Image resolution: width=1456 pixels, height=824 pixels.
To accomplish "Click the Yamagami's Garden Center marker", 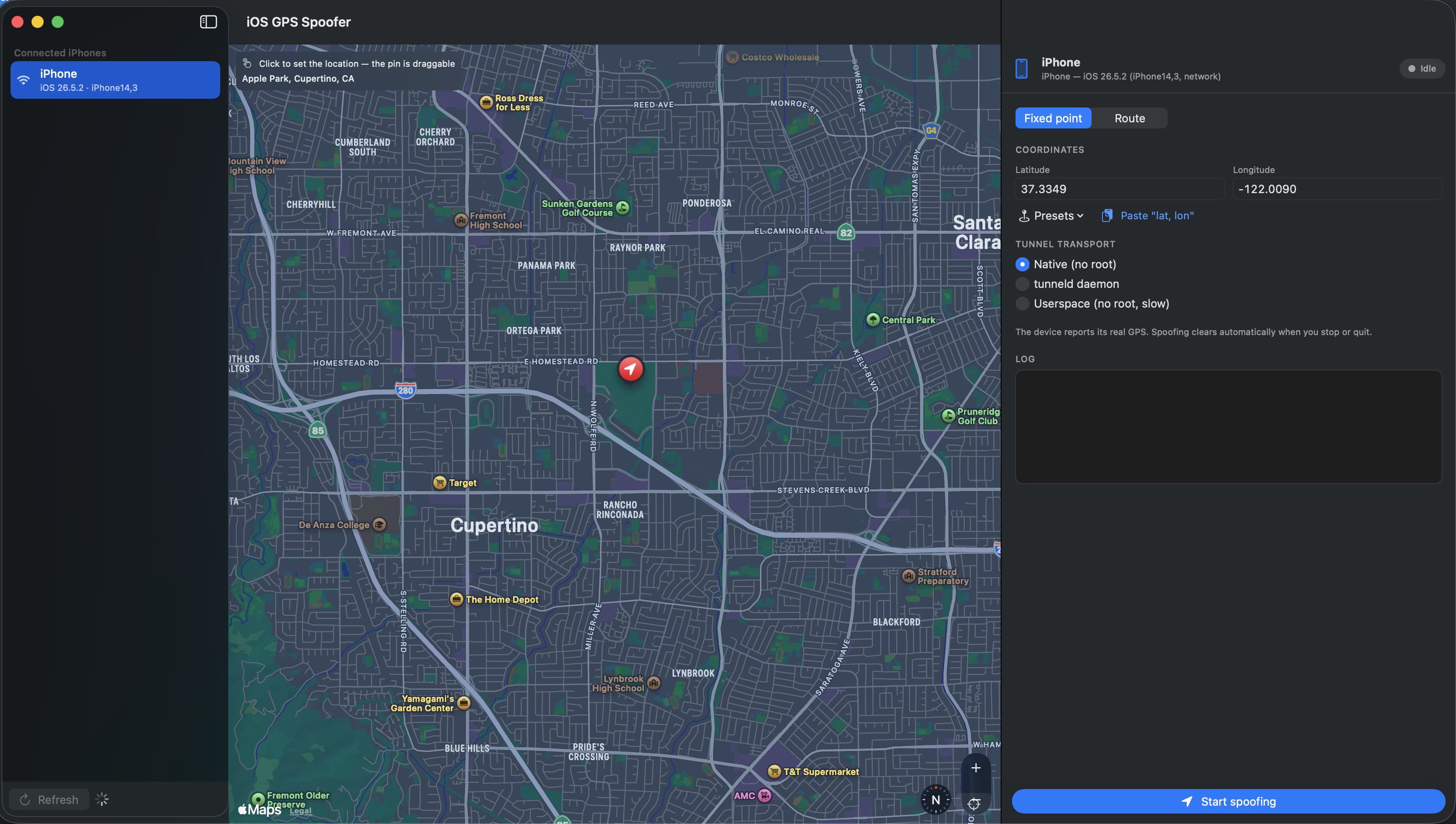I will click(x=464, y=703).
